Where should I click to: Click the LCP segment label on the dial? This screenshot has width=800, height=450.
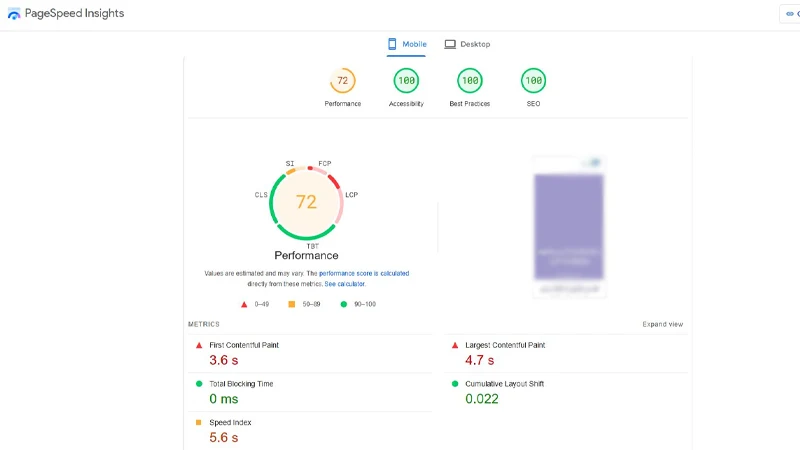(352, 195)
